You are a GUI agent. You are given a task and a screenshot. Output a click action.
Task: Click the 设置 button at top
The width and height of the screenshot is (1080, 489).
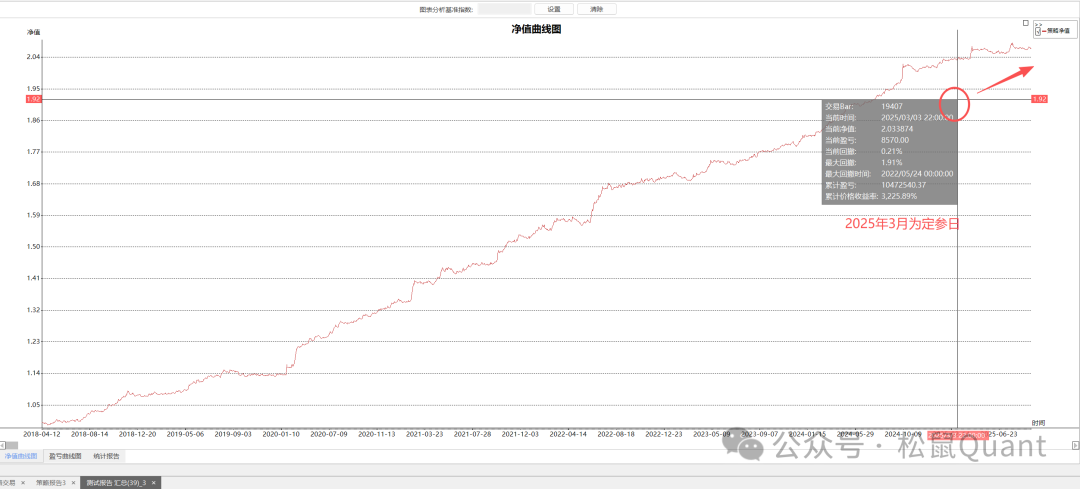click(553, 9)
